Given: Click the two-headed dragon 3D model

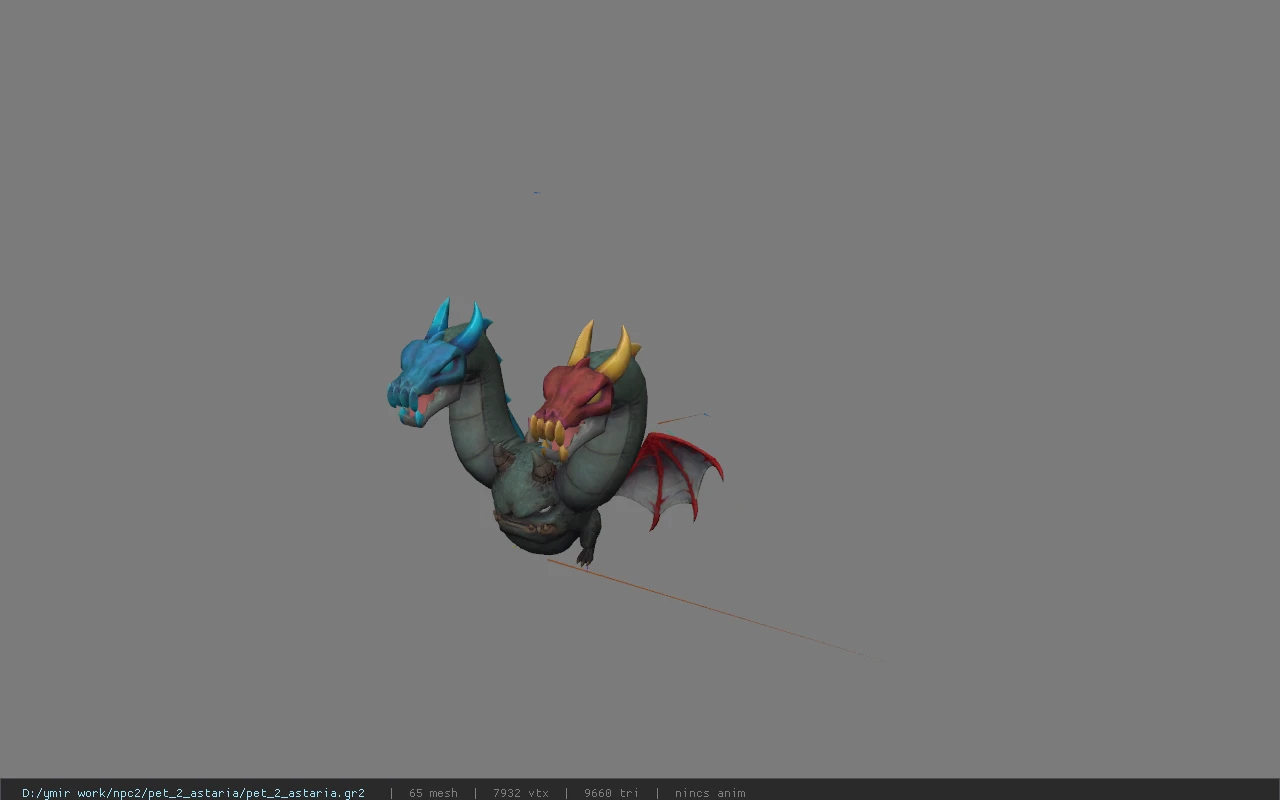Looking at the screenshot, I should pyautogui.click(x=555, y=432).
